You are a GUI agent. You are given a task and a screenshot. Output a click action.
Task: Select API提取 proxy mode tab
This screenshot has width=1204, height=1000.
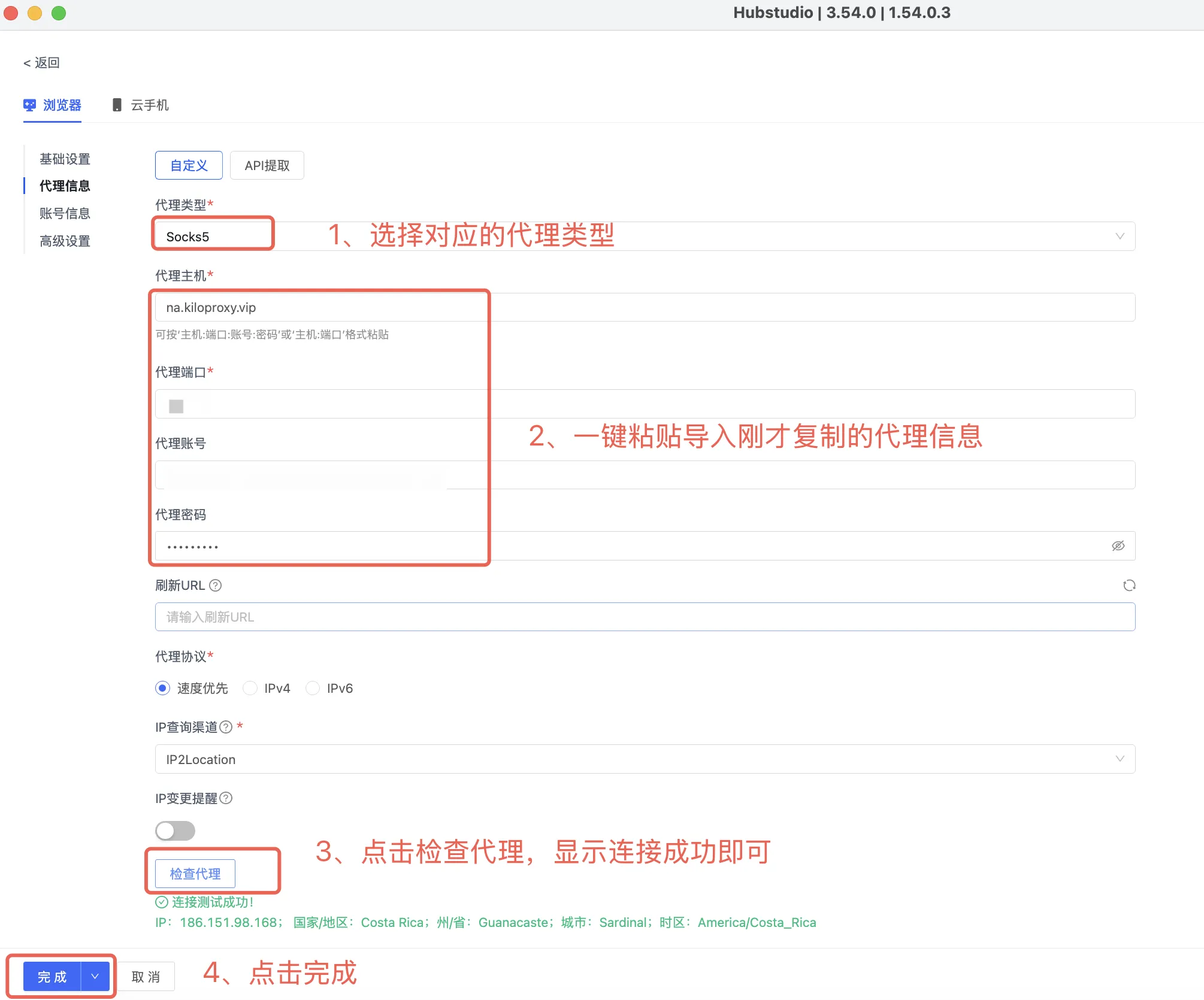[x=267, y=165]
